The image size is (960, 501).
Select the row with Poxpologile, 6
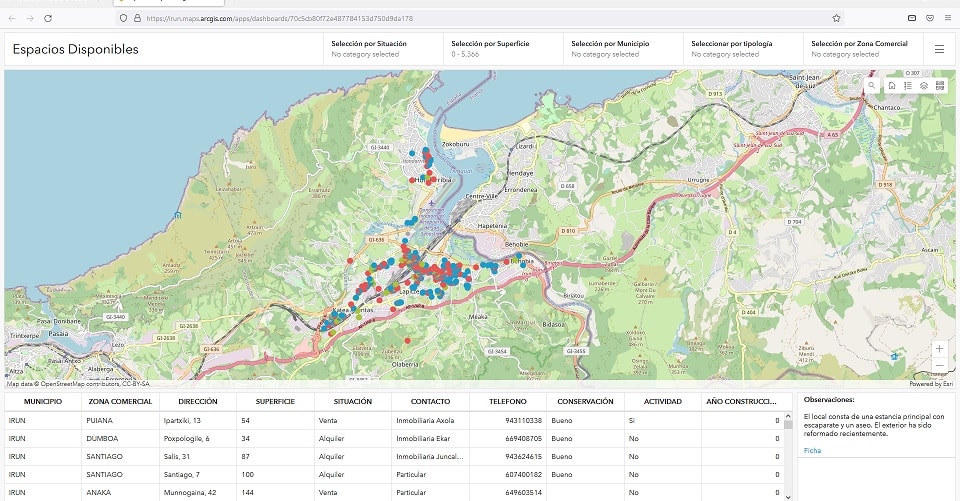pos(394,439)
